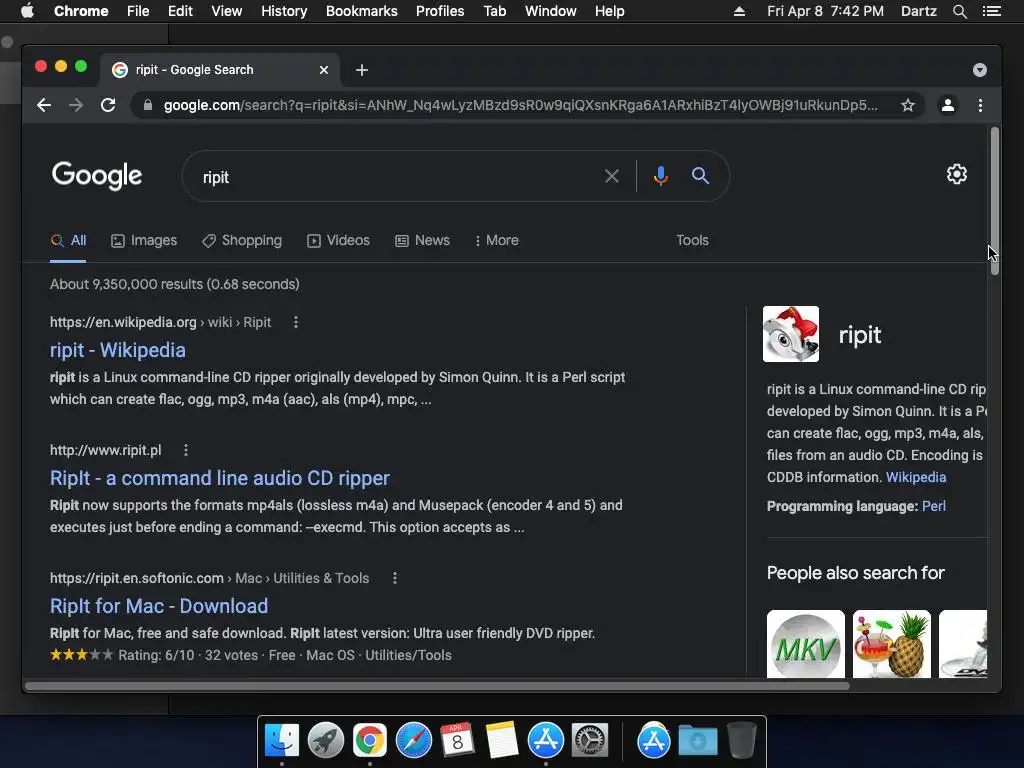Open Notification Center list icon
1024x768 pixels.
click(991, 11)
